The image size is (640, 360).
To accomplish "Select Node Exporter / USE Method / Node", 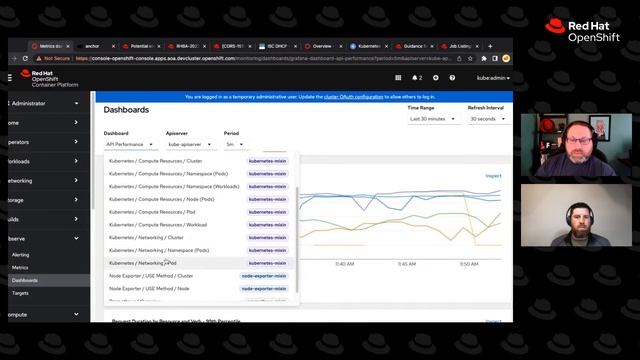I will pos(199,289).
